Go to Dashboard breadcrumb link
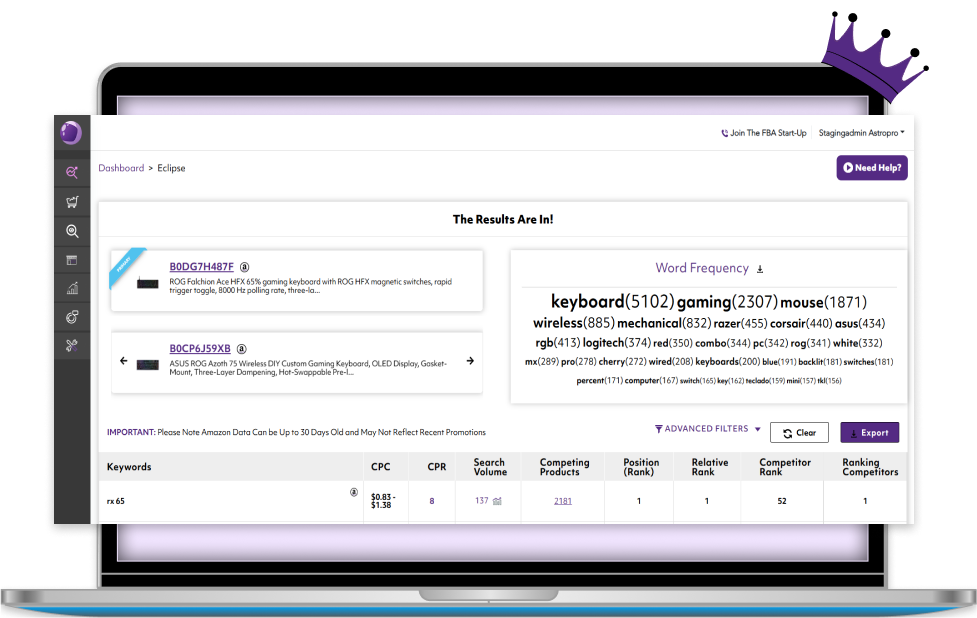Viewport: 977px width, 618px height. (x=121, y=168)
